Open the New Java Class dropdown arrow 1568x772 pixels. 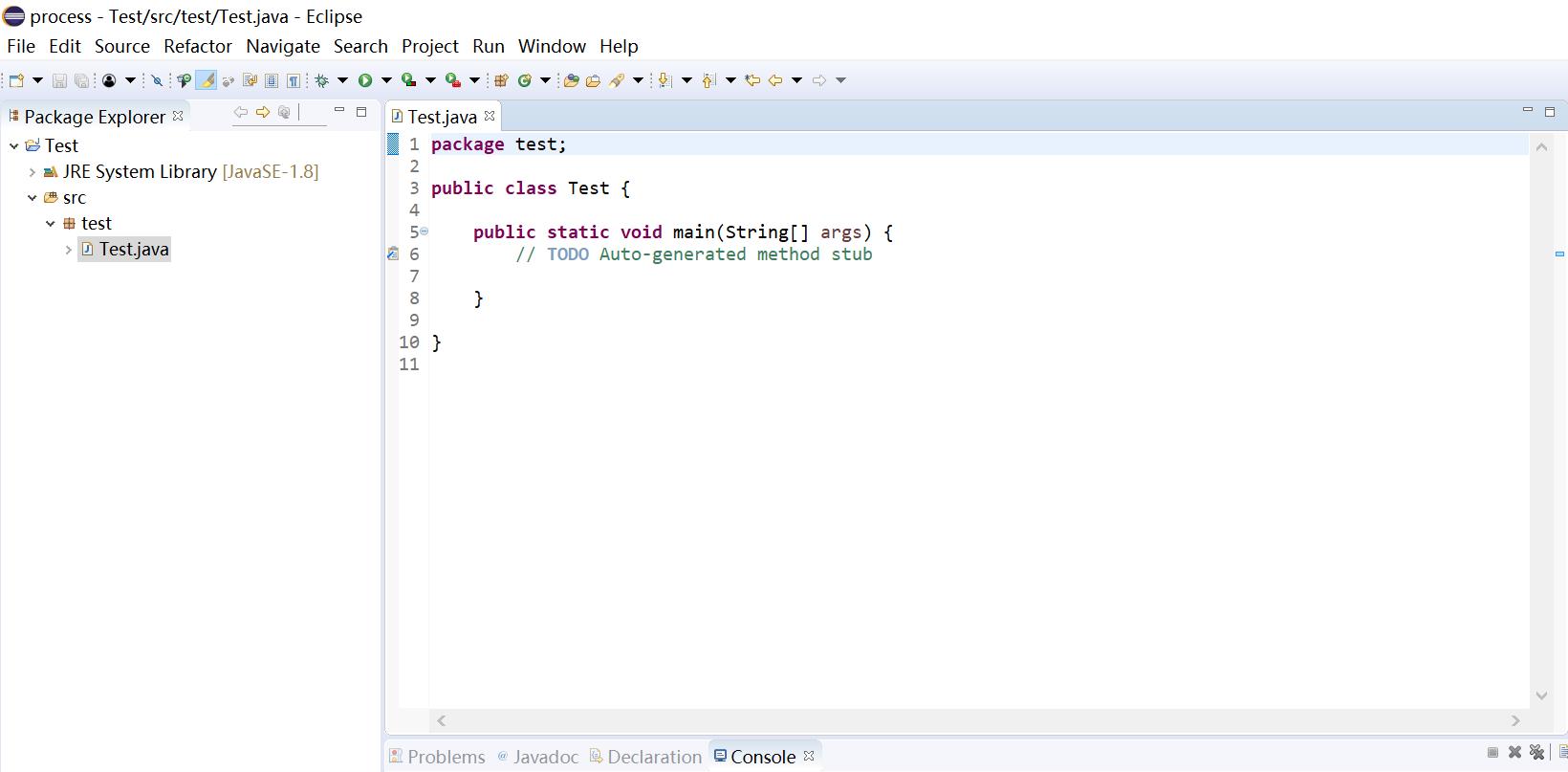[545, 80]
